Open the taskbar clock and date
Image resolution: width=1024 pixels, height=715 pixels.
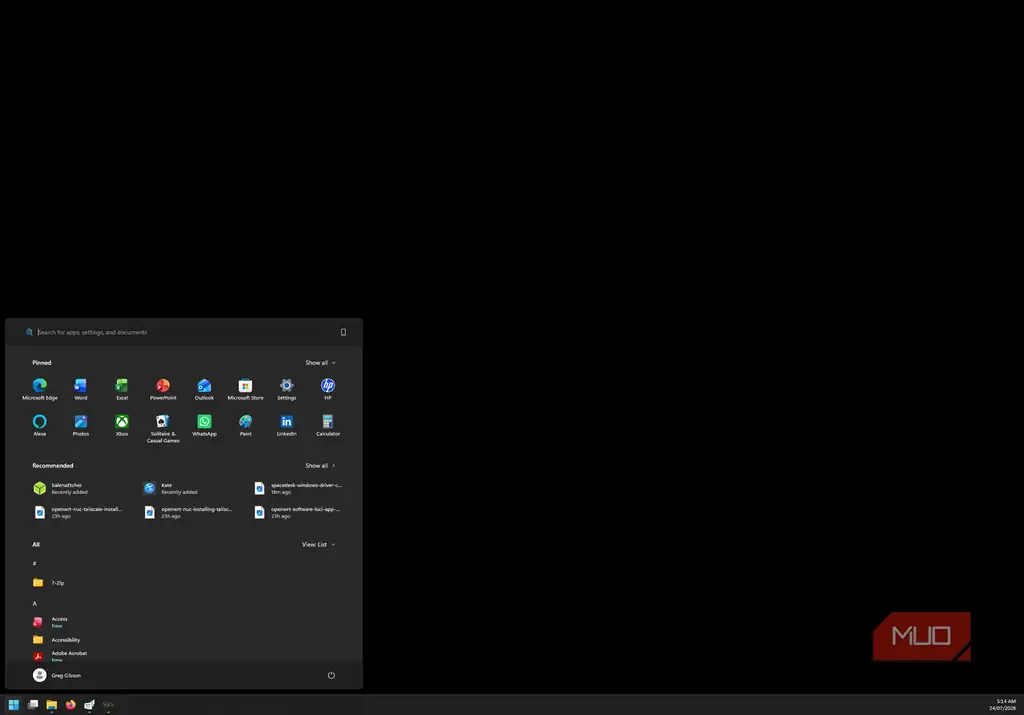[1002, 705]
